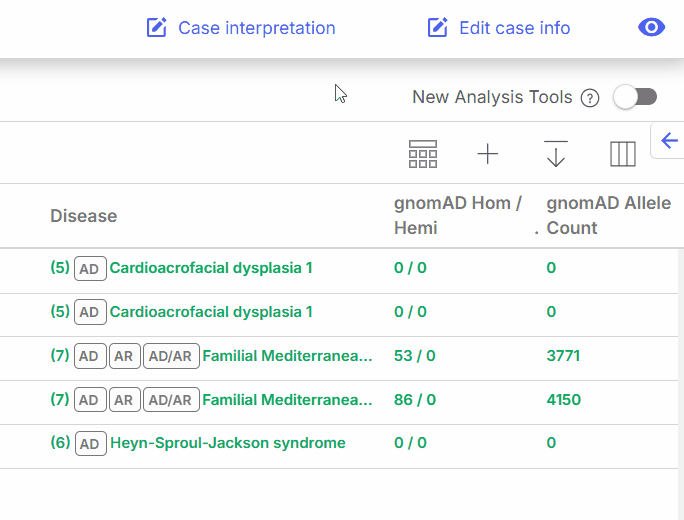Image resolution: width=684 pixels, height=520 pixels.
Task: Click AD badge in first Cardioacrofacial row
Action: pyautogui.click(x=90, y=269)
